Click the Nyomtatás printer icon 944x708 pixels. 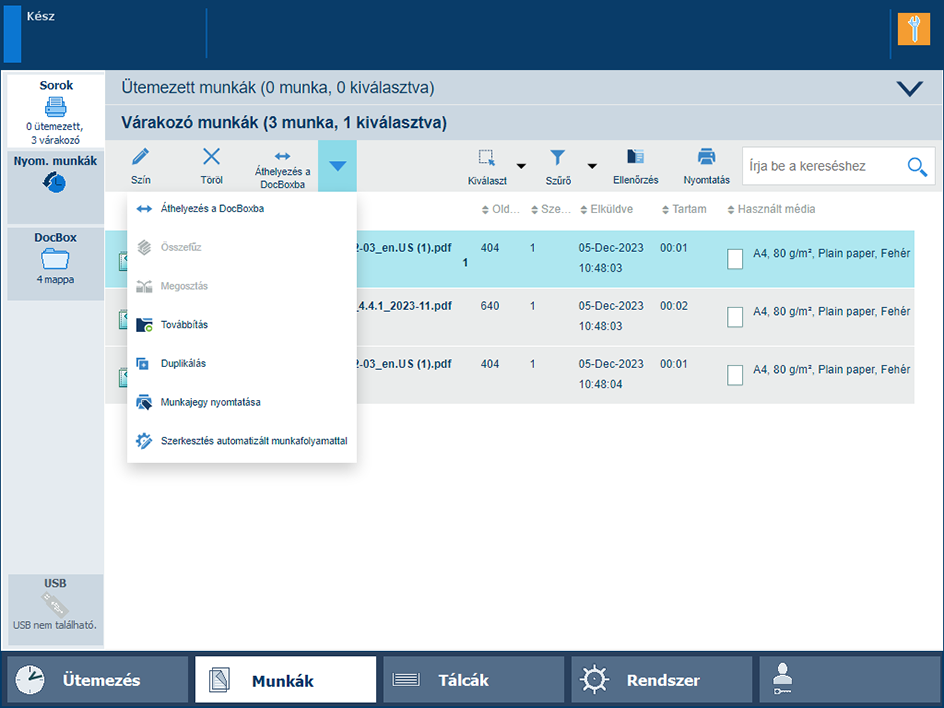(x=706, y=157)
